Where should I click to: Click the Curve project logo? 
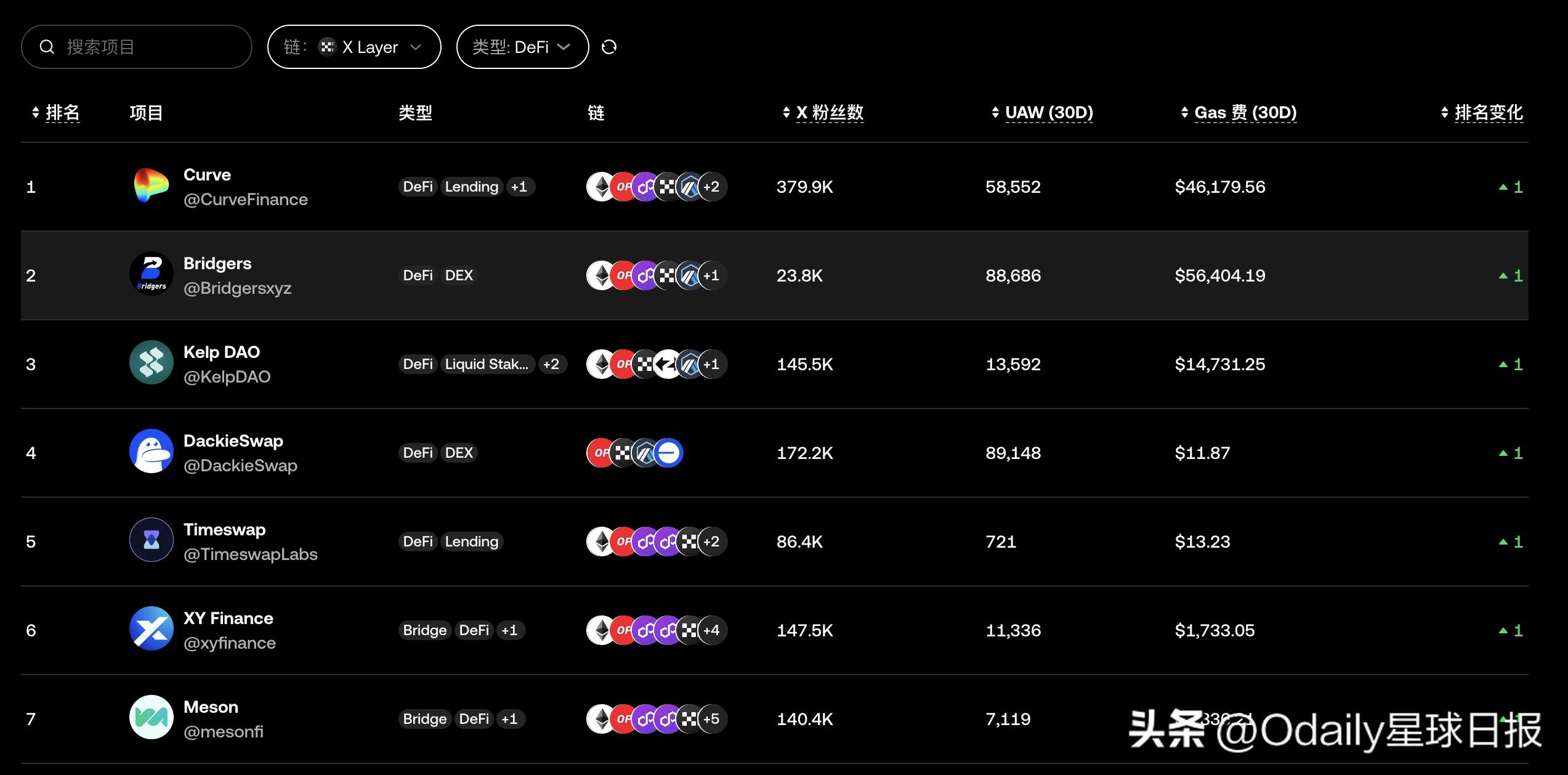pos(152,186)
